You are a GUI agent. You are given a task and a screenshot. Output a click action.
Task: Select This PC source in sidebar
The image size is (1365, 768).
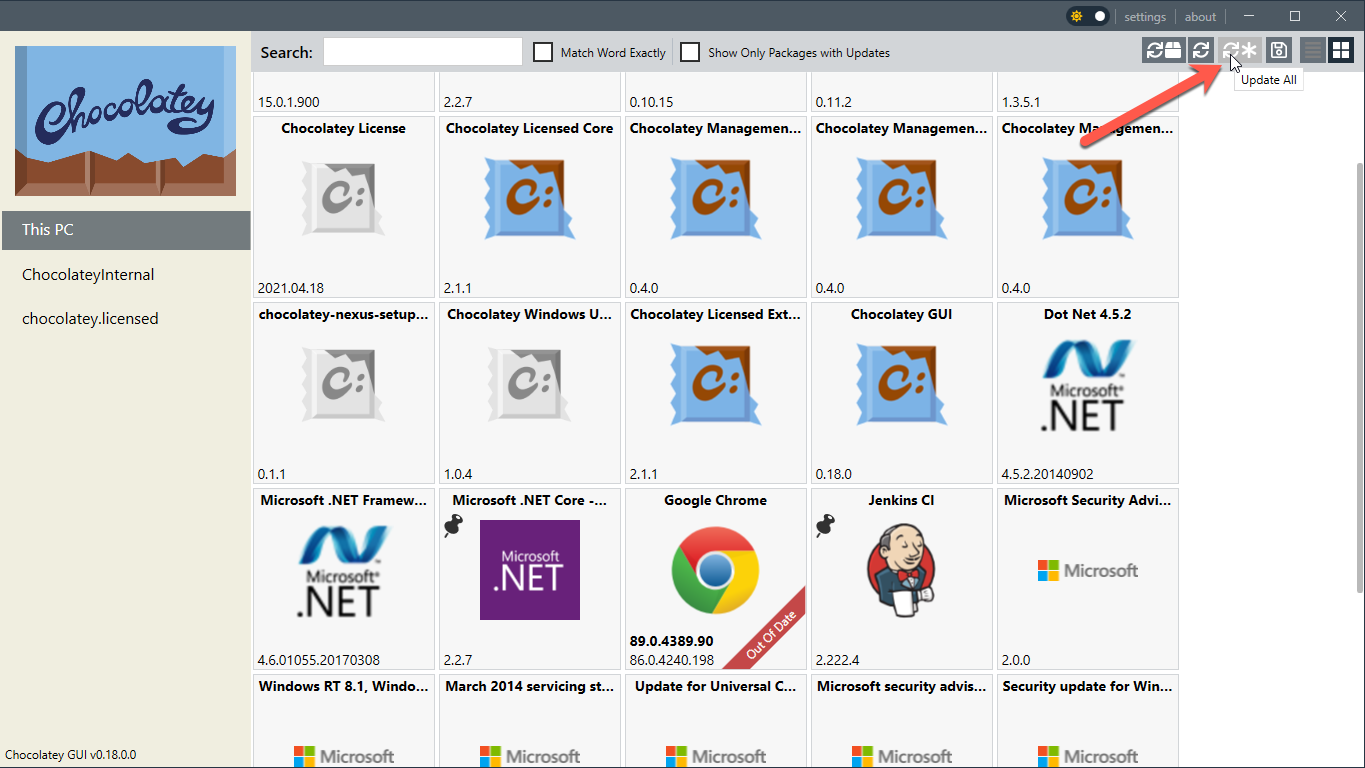125,230
